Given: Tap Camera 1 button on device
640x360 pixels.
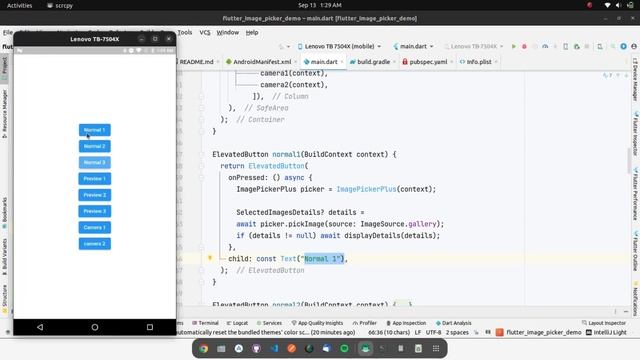Looking at the screenshot, I should point(95,227).
